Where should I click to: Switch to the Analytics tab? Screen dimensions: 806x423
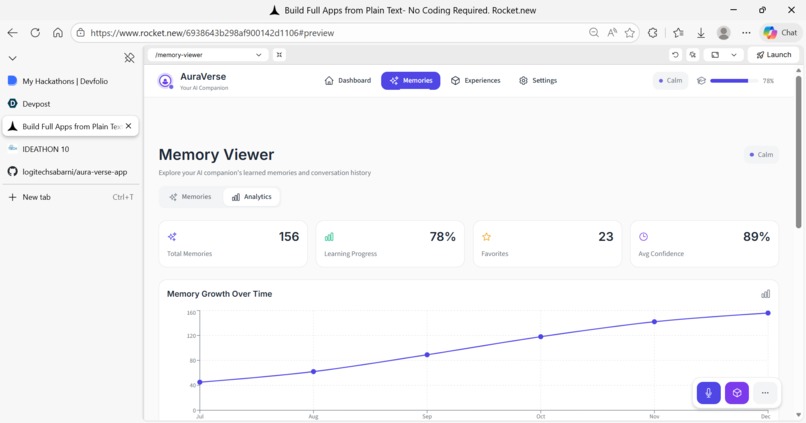[x=251, y=197]
